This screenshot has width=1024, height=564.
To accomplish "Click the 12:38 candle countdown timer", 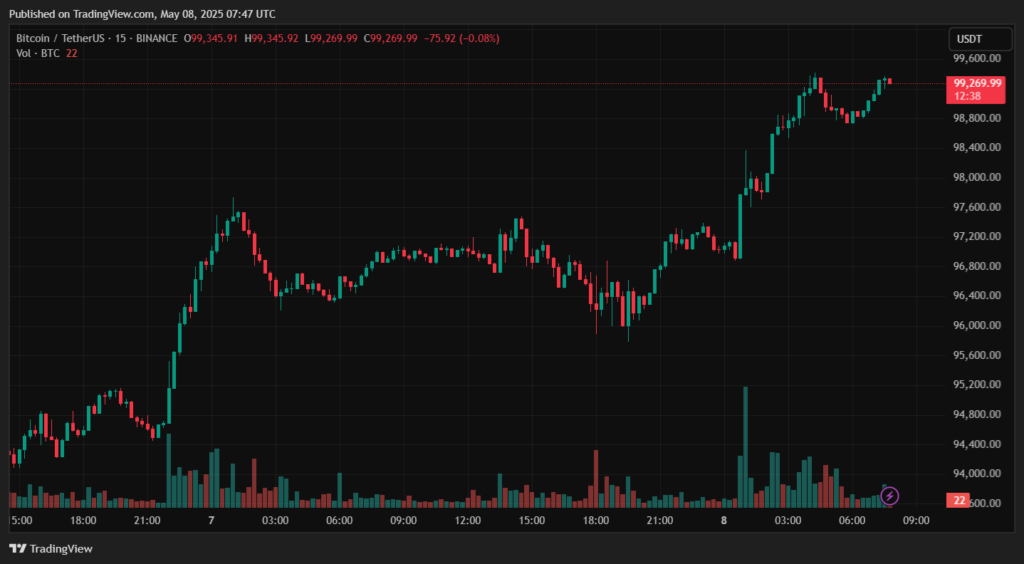I will pos(967,96).
